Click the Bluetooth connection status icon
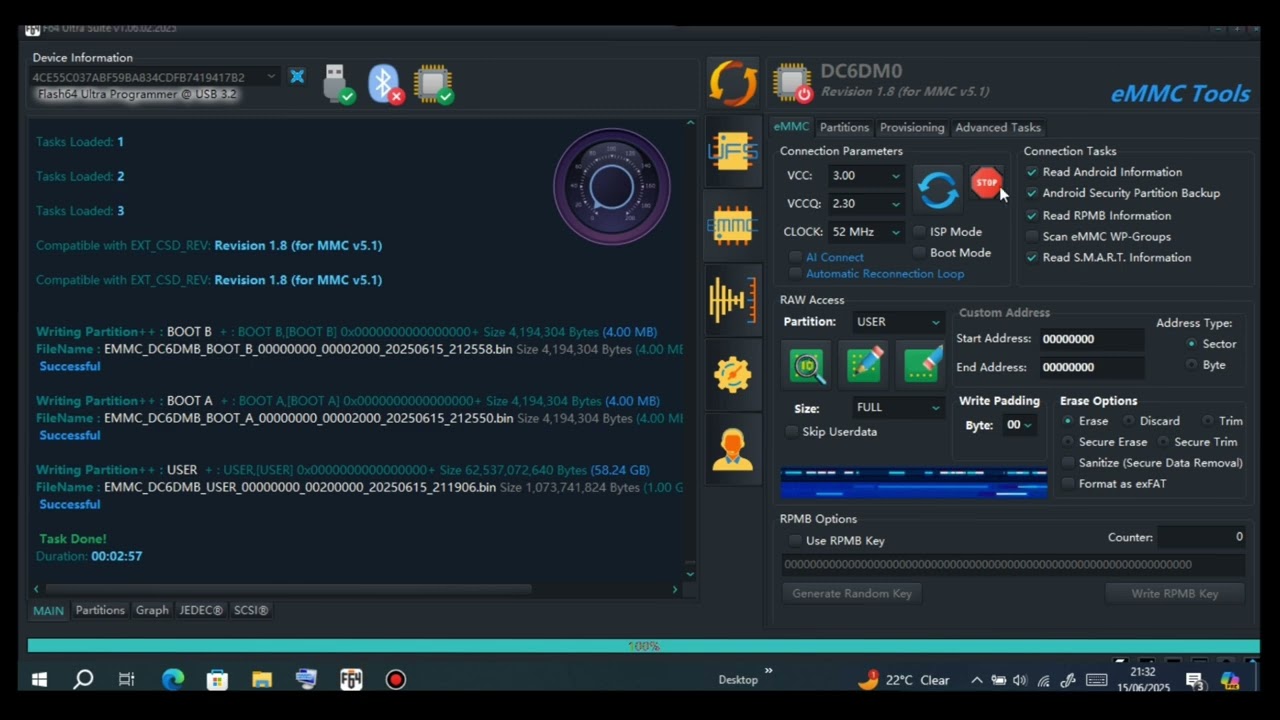The height and width of the screenshot is (720, 1280). click(385, 84)
